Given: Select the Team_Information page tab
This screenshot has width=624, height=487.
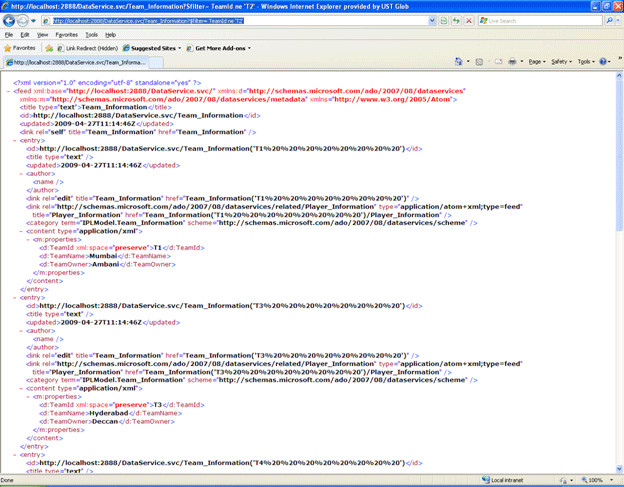Looking at the screenshot, I should pos(76,62).
